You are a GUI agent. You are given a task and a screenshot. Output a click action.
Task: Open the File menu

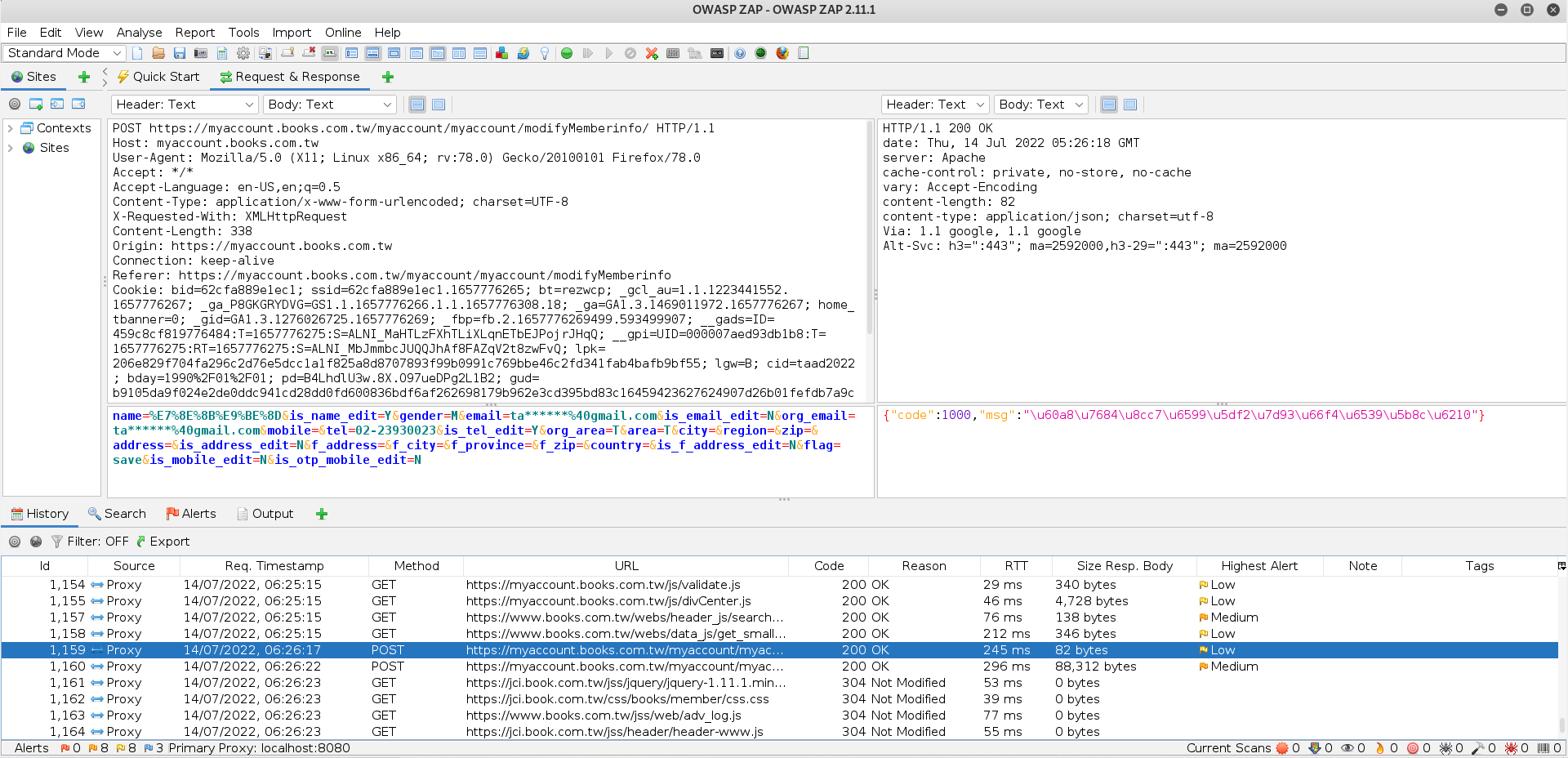tap(17, 33)
